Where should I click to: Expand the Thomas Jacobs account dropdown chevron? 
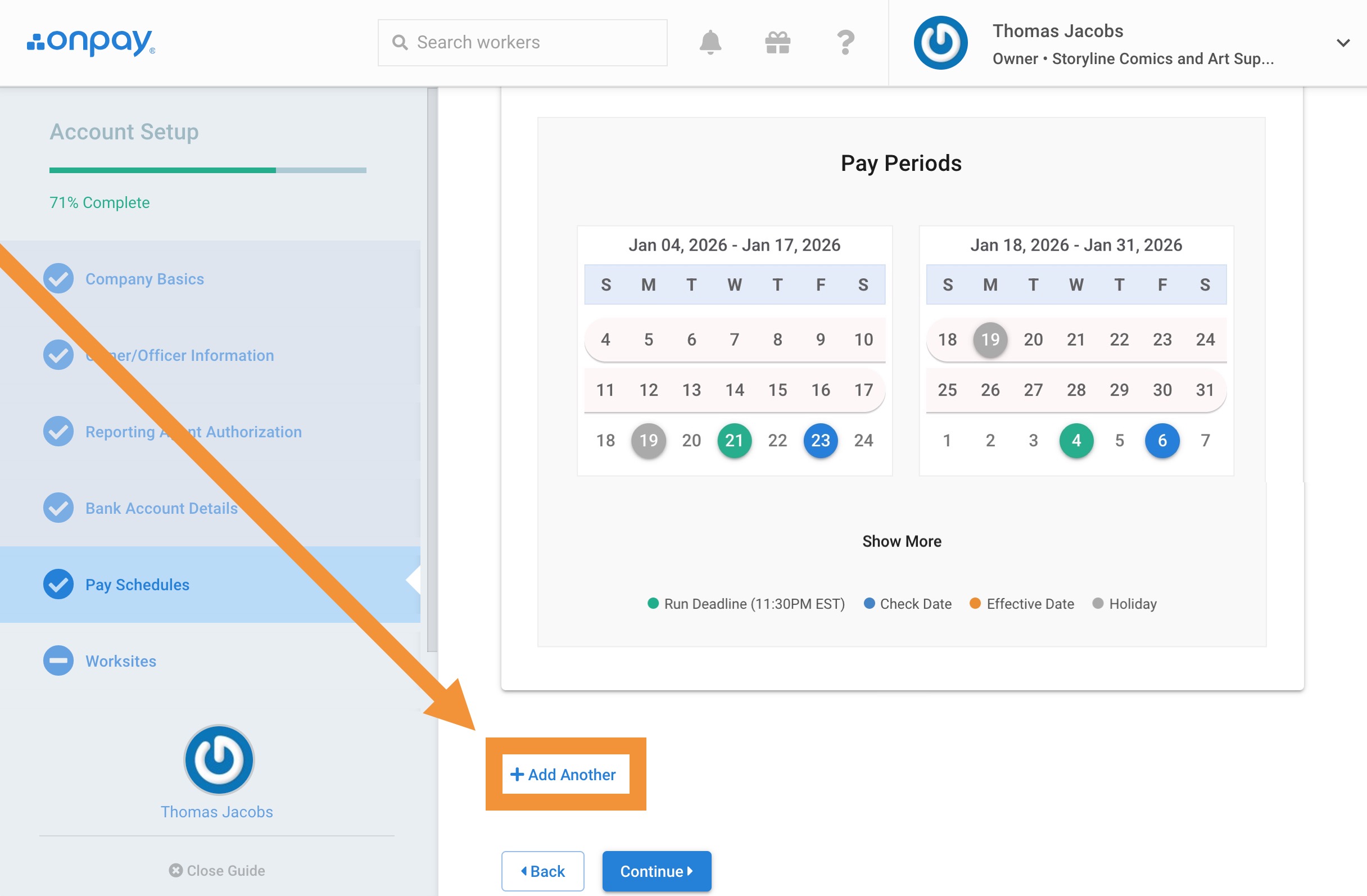pos(1342,43)
